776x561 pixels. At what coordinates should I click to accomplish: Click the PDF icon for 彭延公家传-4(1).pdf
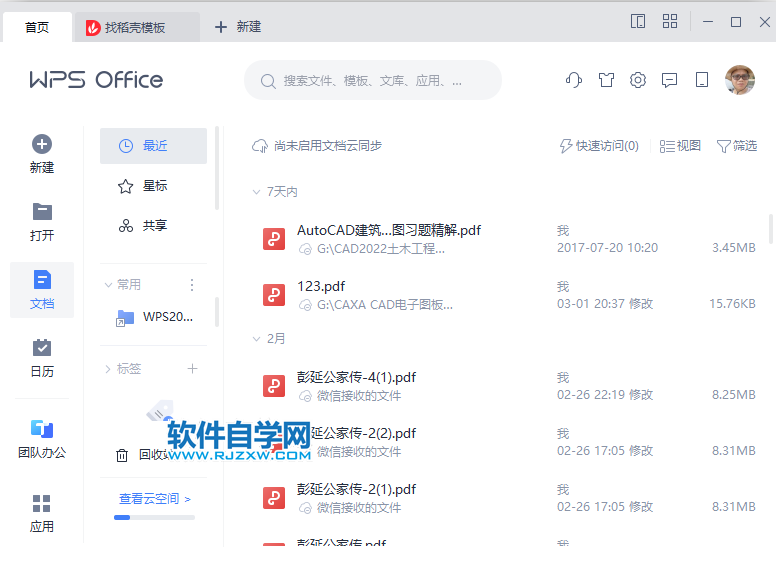(x=274, y=386)
